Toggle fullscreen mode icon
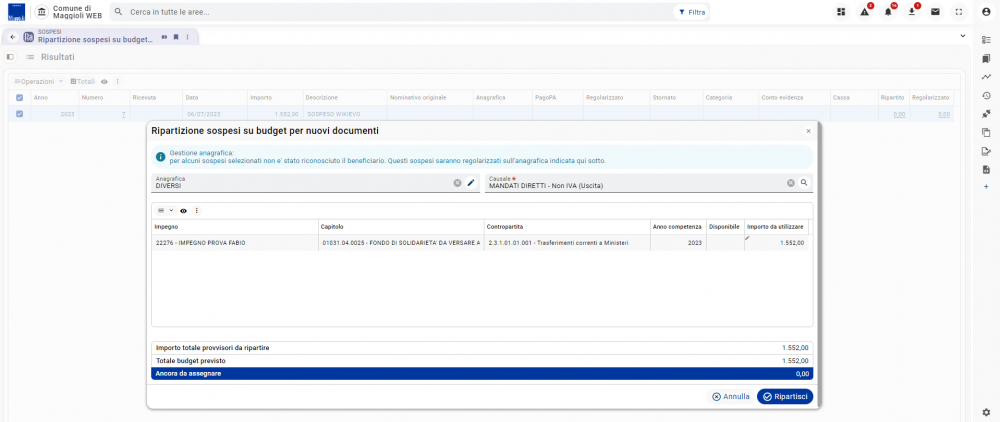The width and height of the screenshot is (1000, 422). (959, 12)
